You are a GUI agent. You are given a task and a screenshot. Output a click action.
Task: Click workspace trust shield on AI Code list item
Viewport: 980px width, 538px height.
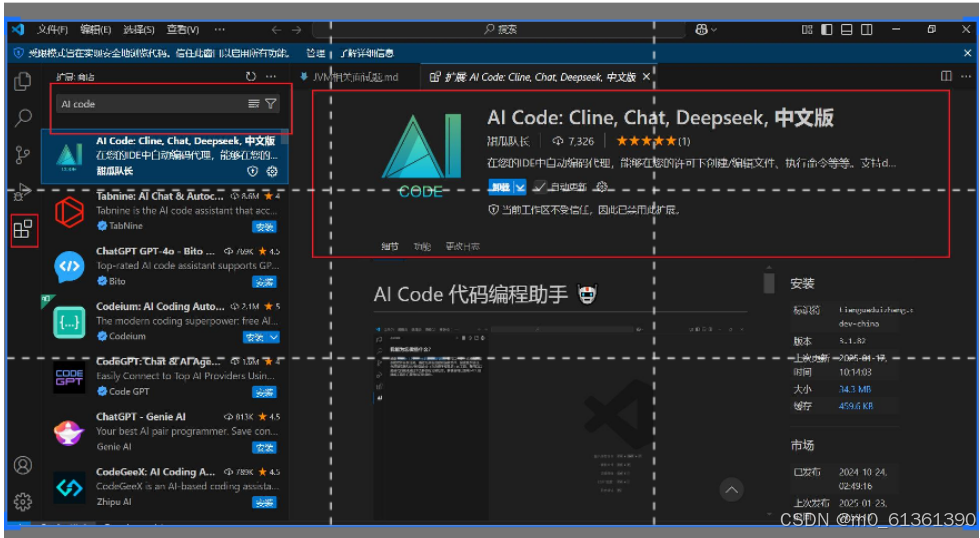[252, 171]
